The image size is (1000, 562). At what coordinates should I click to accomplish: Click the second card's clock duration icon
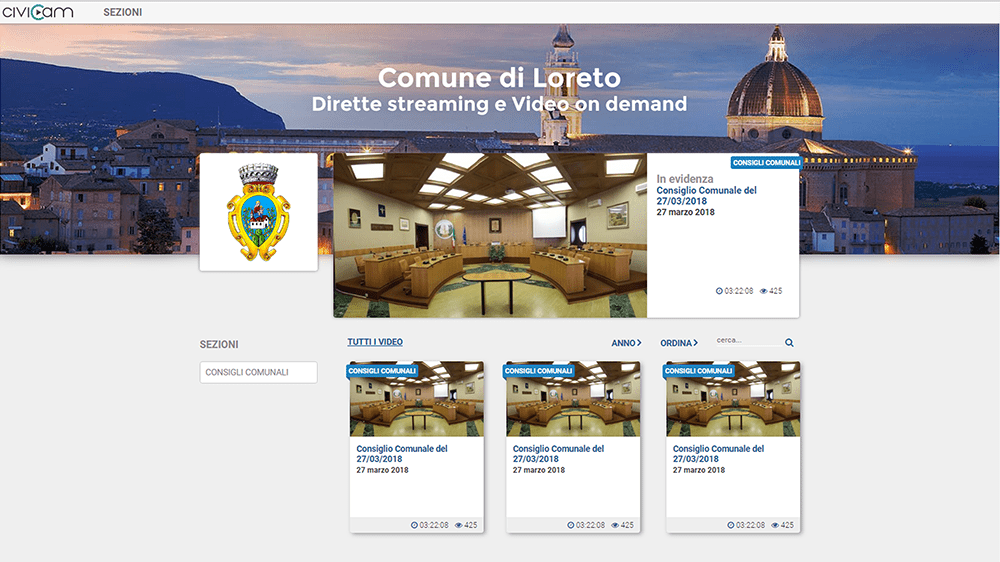point(571,525)
